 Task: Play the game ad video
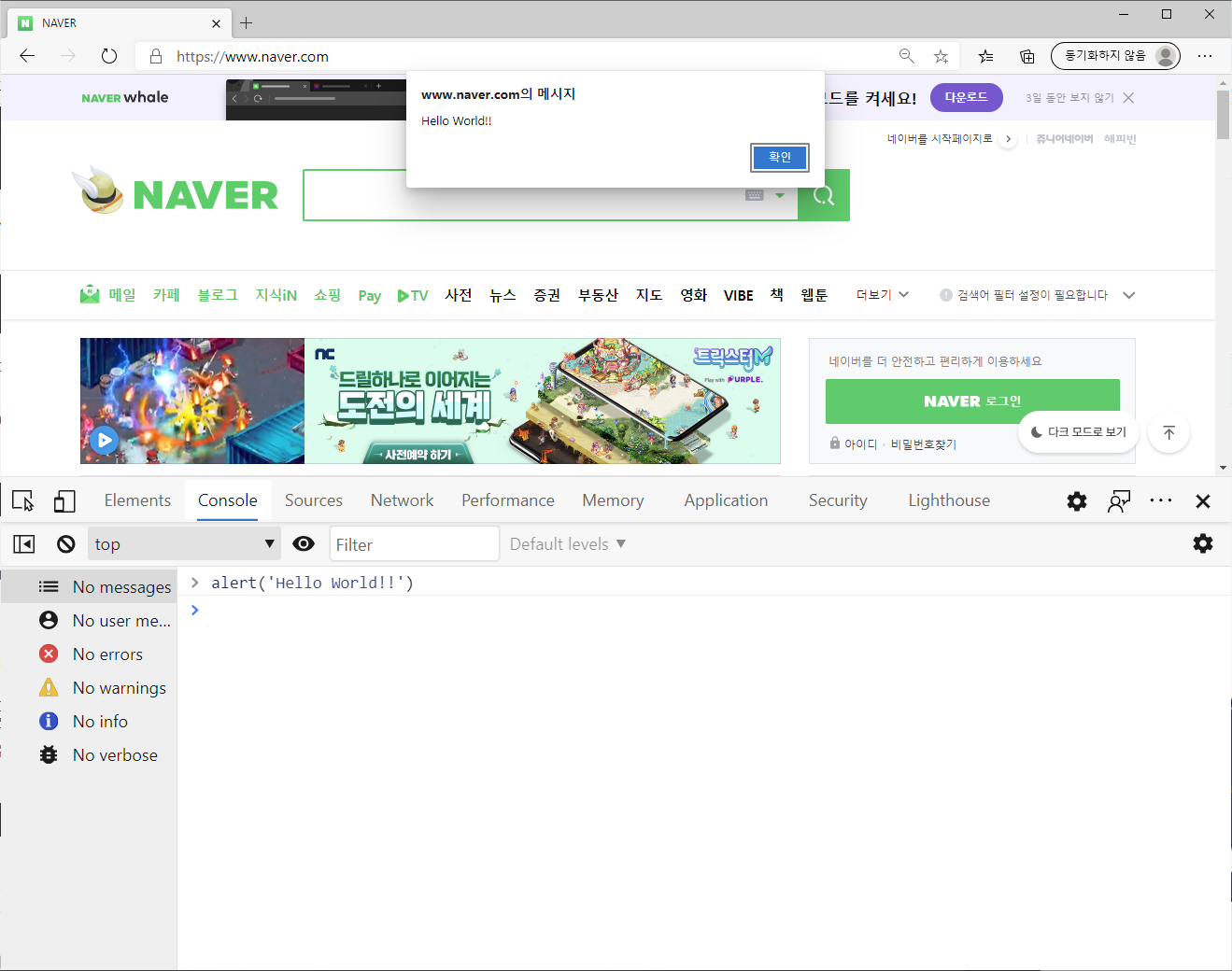point(105,440)
